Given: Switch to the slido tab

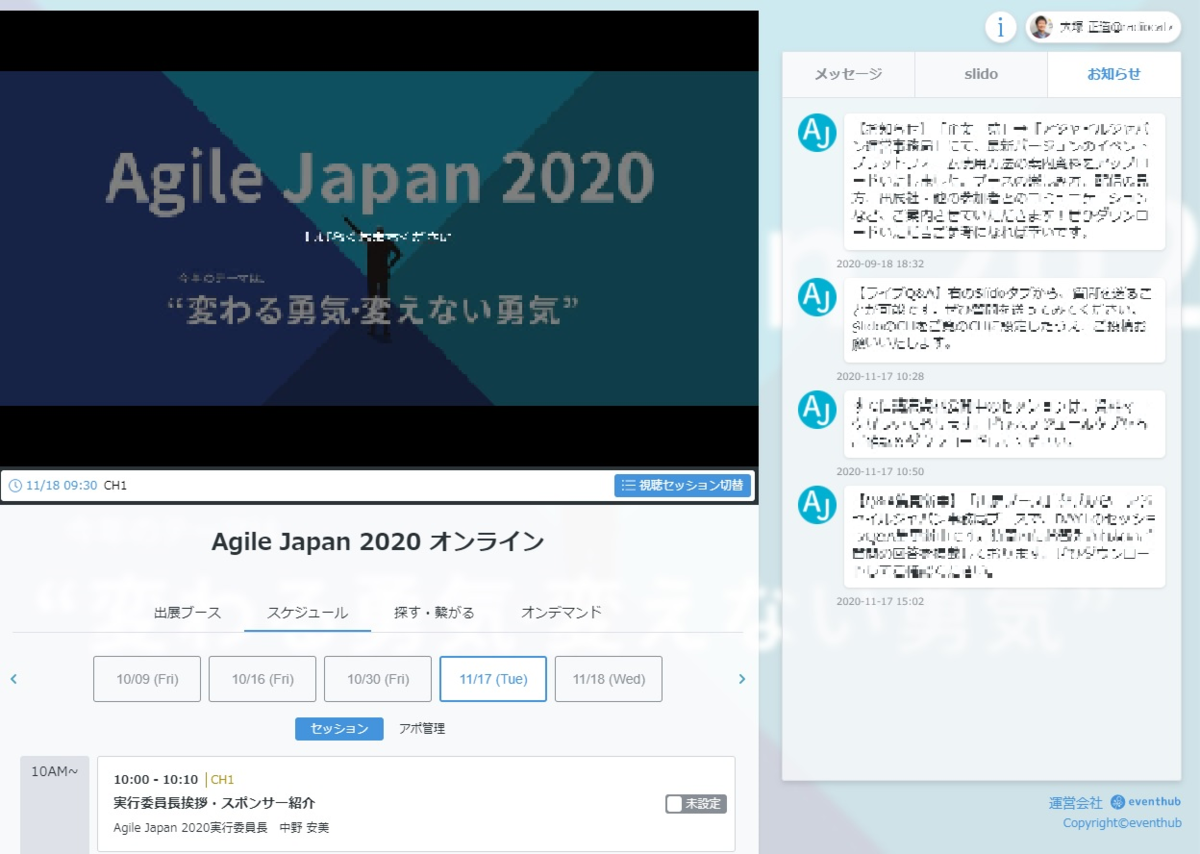Looking at the screenshot, I should click(981, 74).
